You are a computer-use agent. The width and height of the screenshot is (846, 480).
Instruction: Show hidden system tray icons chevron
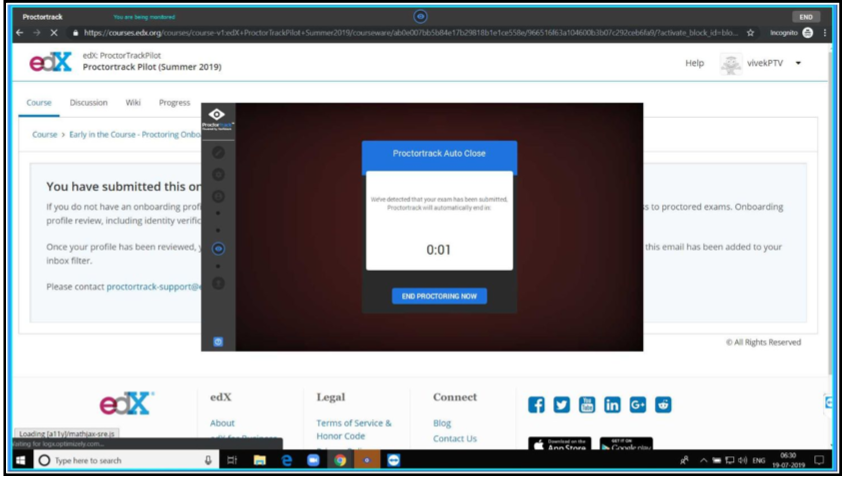point(704,461)
